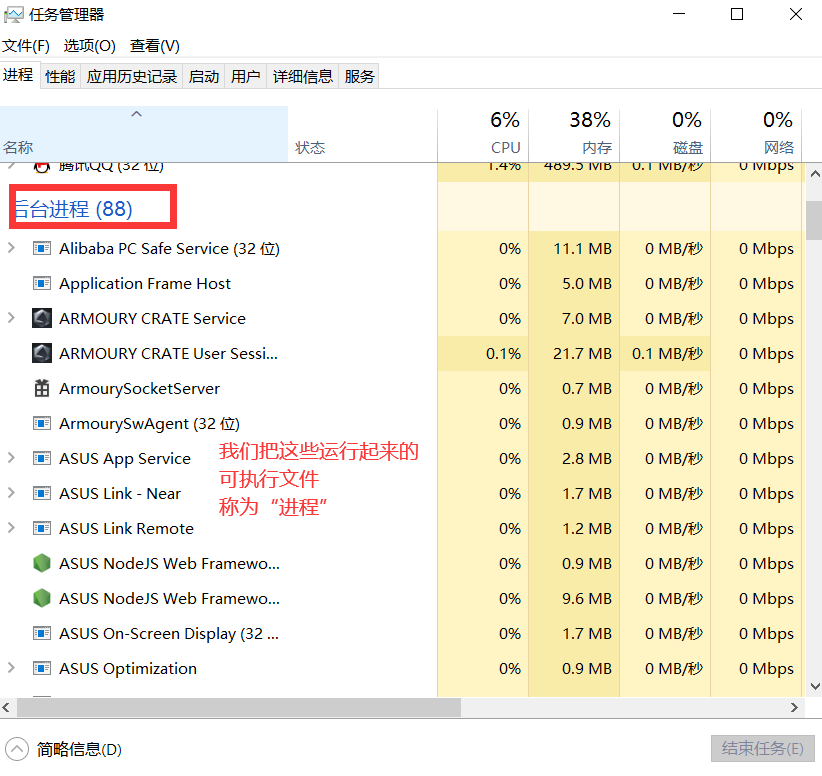The height and width of the screenshot is (776, 822).
Task: Expand the ARMOURY CRATE Service group
Action: [11, 318]
